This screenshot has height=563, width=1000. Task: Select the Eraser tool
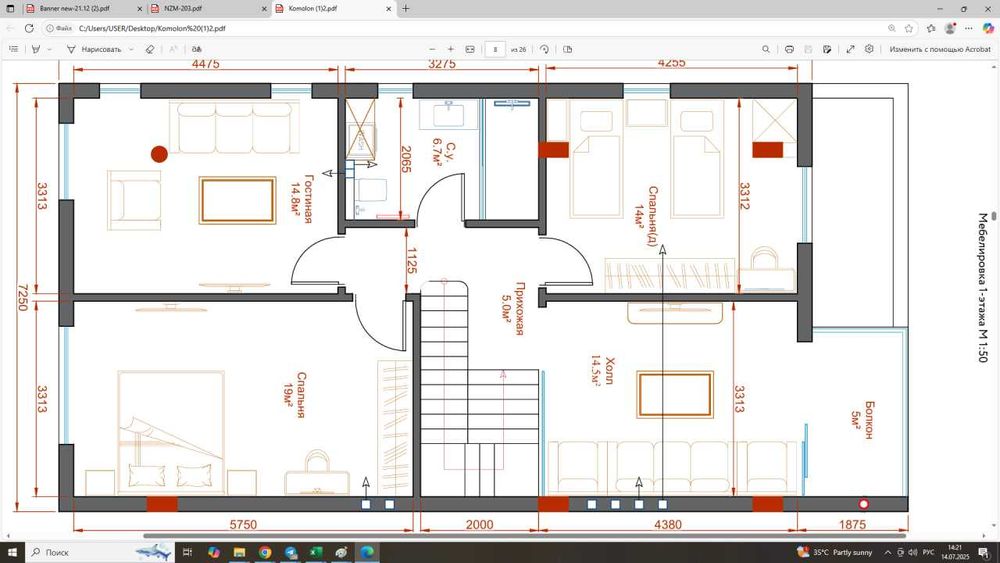tap(149, 48)
